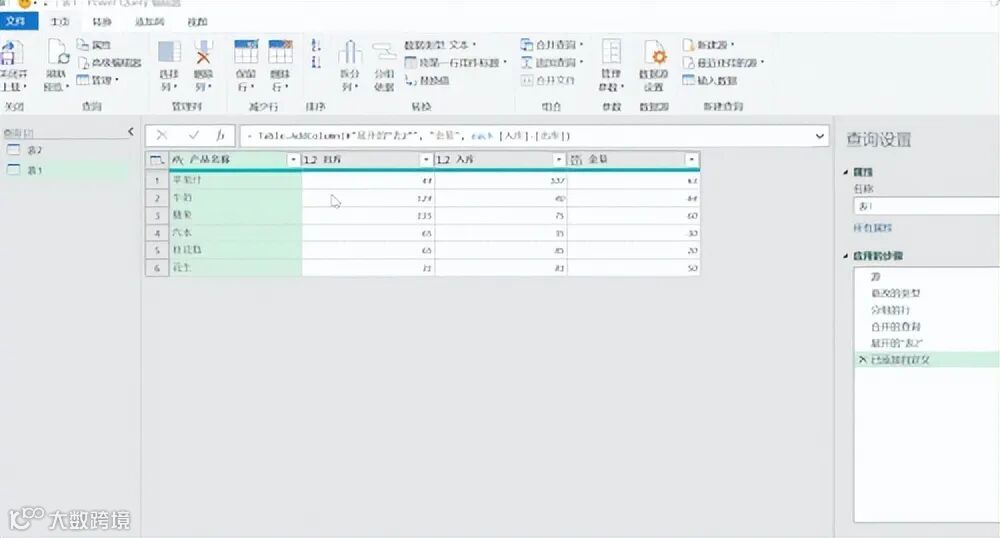Click Use First Row as Headers
The image size is (1000, 538).
point(455,62)
